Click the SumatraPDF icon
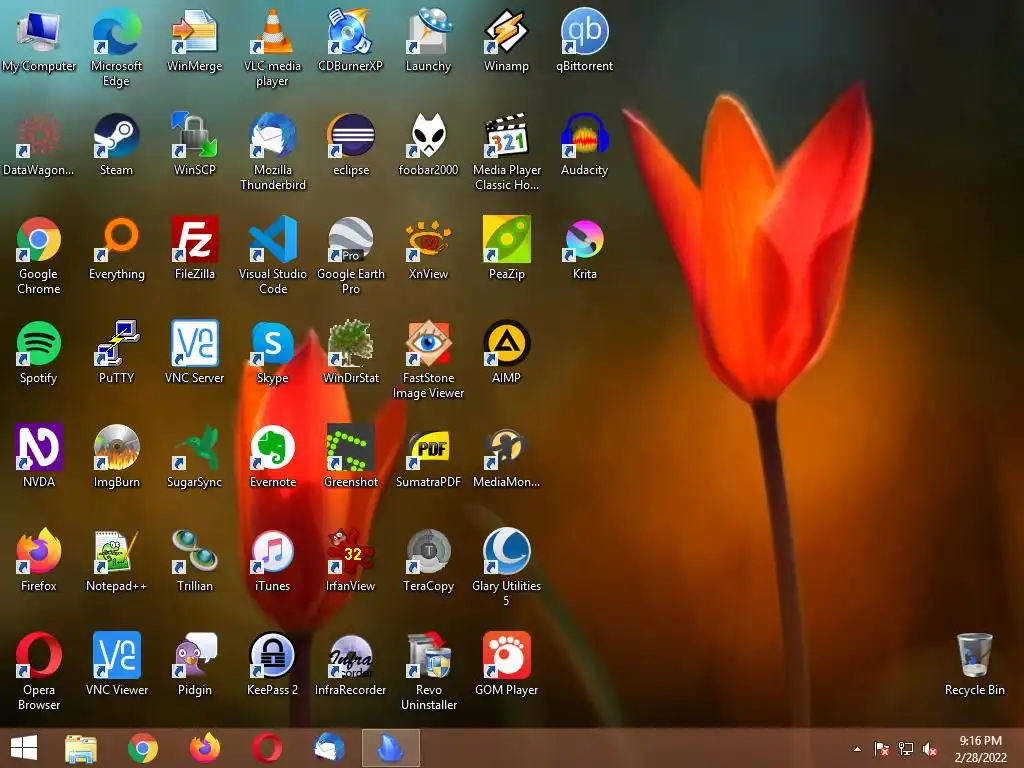 pos(428,447)
